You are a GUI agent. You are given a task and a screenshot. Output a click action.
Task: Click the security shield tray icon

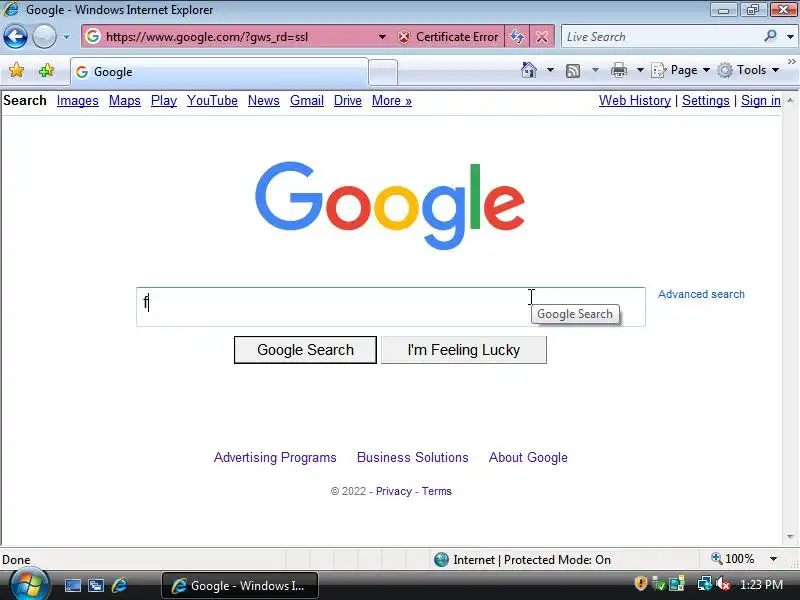pos(640,584)
